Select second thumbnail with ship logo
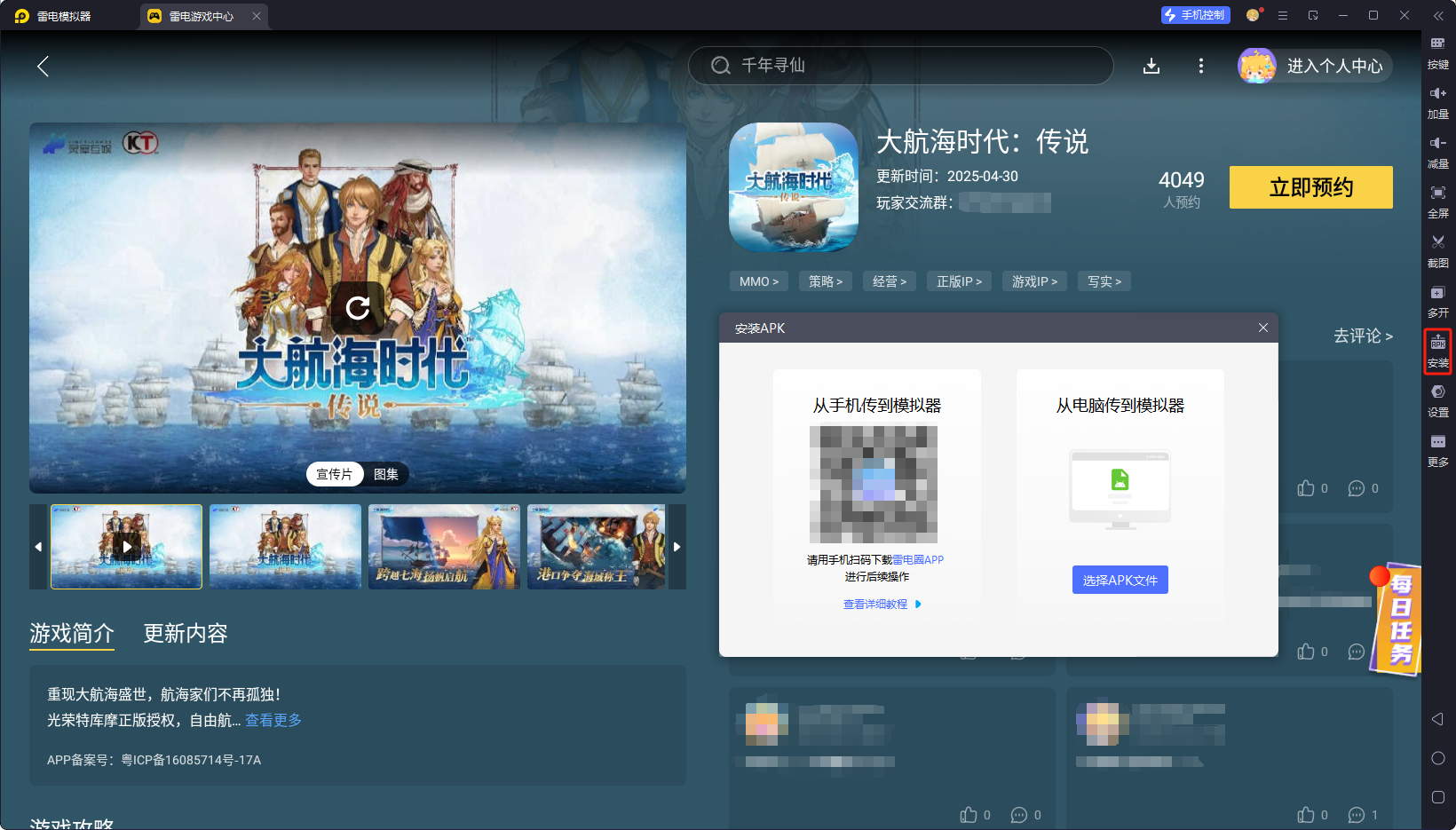This screenshot has height=830, width=1456. click(x=285, y=547)
